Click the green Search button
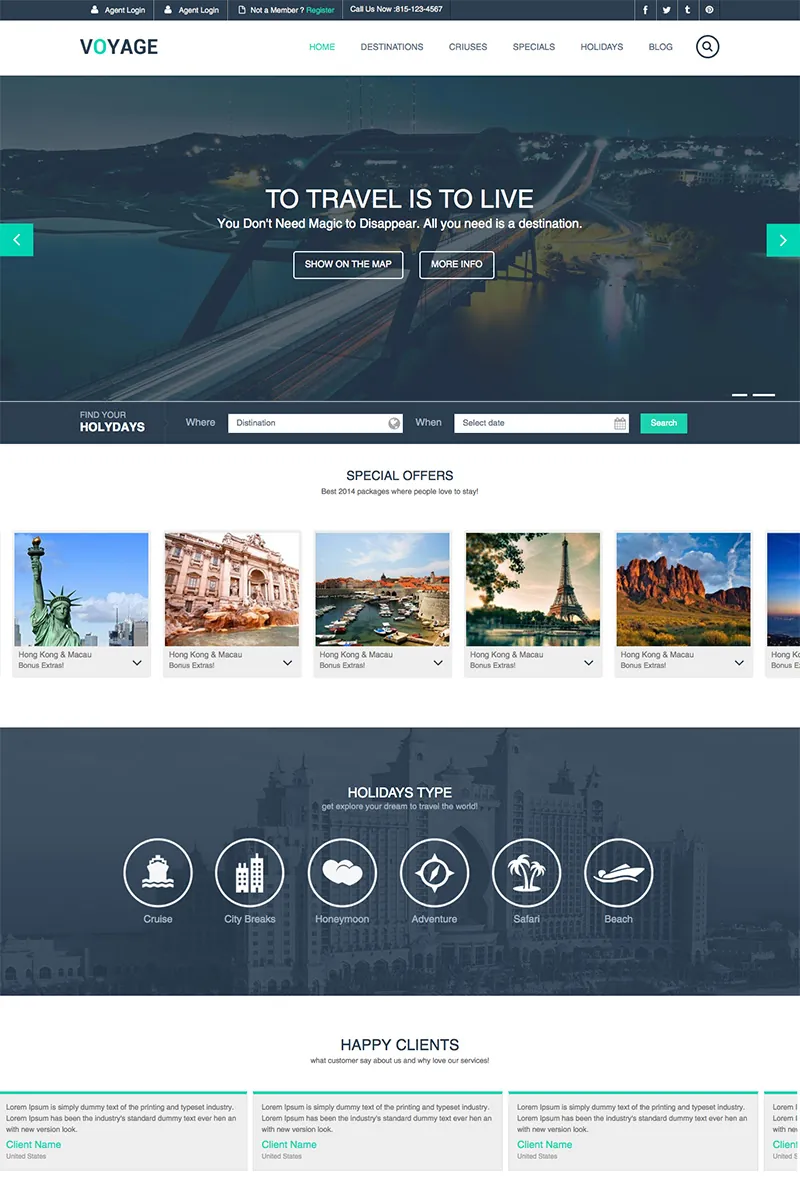The image size is (800, 1200). [664, 423]
